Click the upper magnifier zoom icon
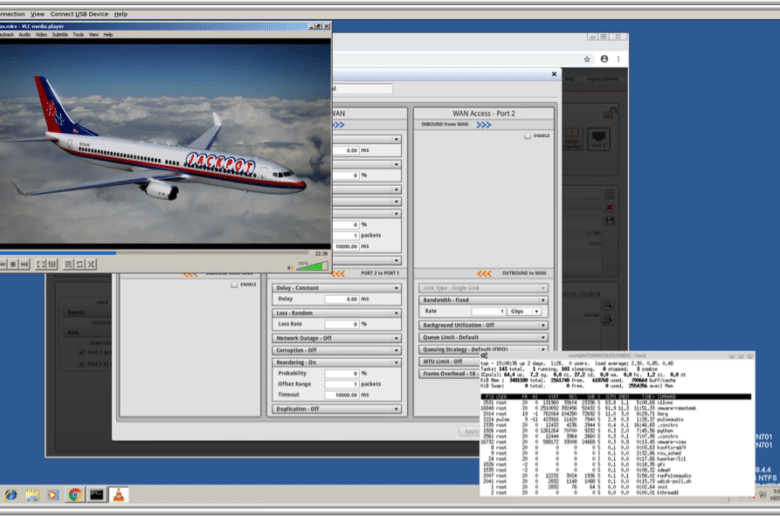This screenshot has width=780, height=516. tap(608, 305)
